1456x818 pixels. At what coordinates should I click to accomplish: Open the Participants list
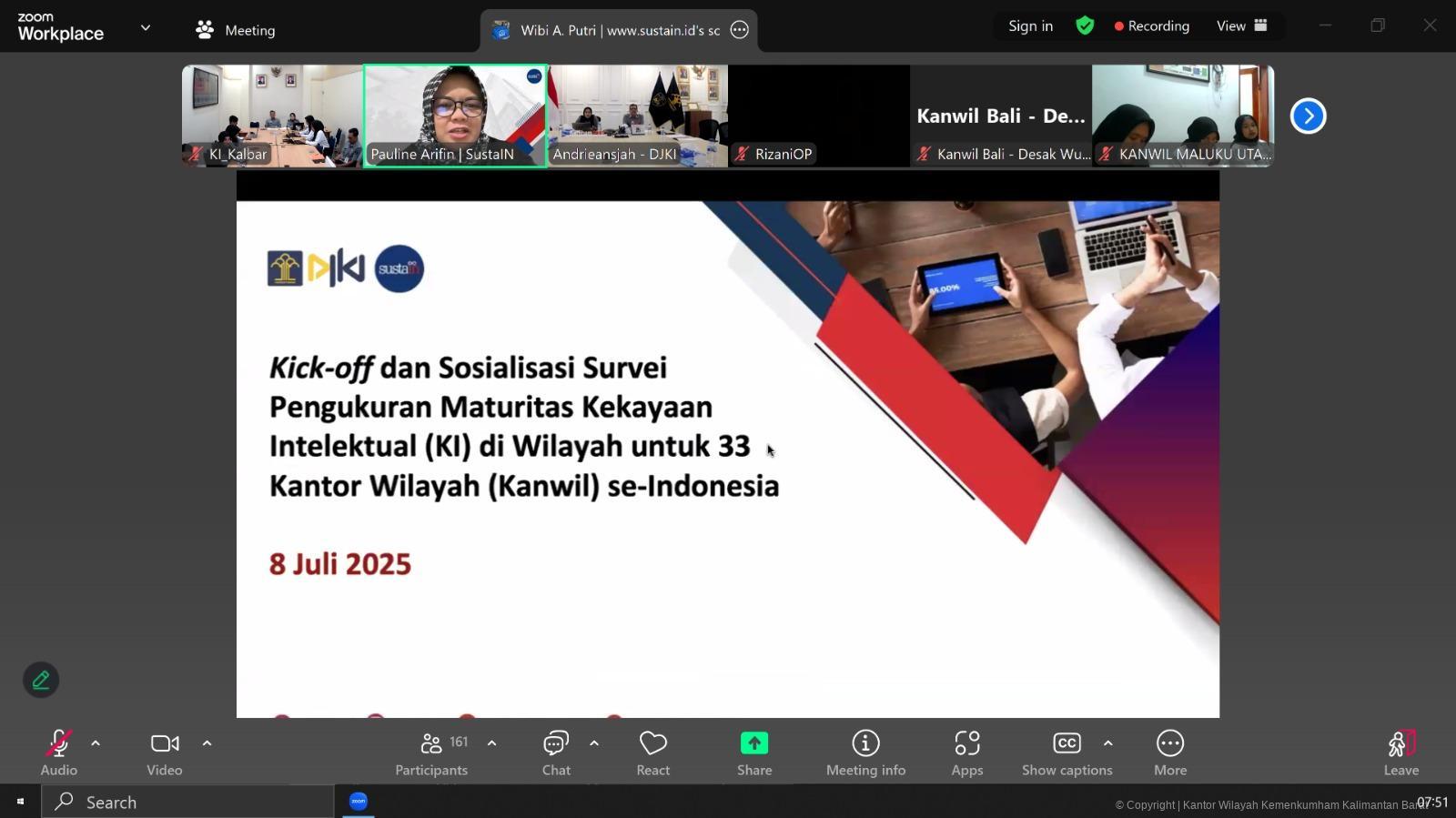[431, 753]
